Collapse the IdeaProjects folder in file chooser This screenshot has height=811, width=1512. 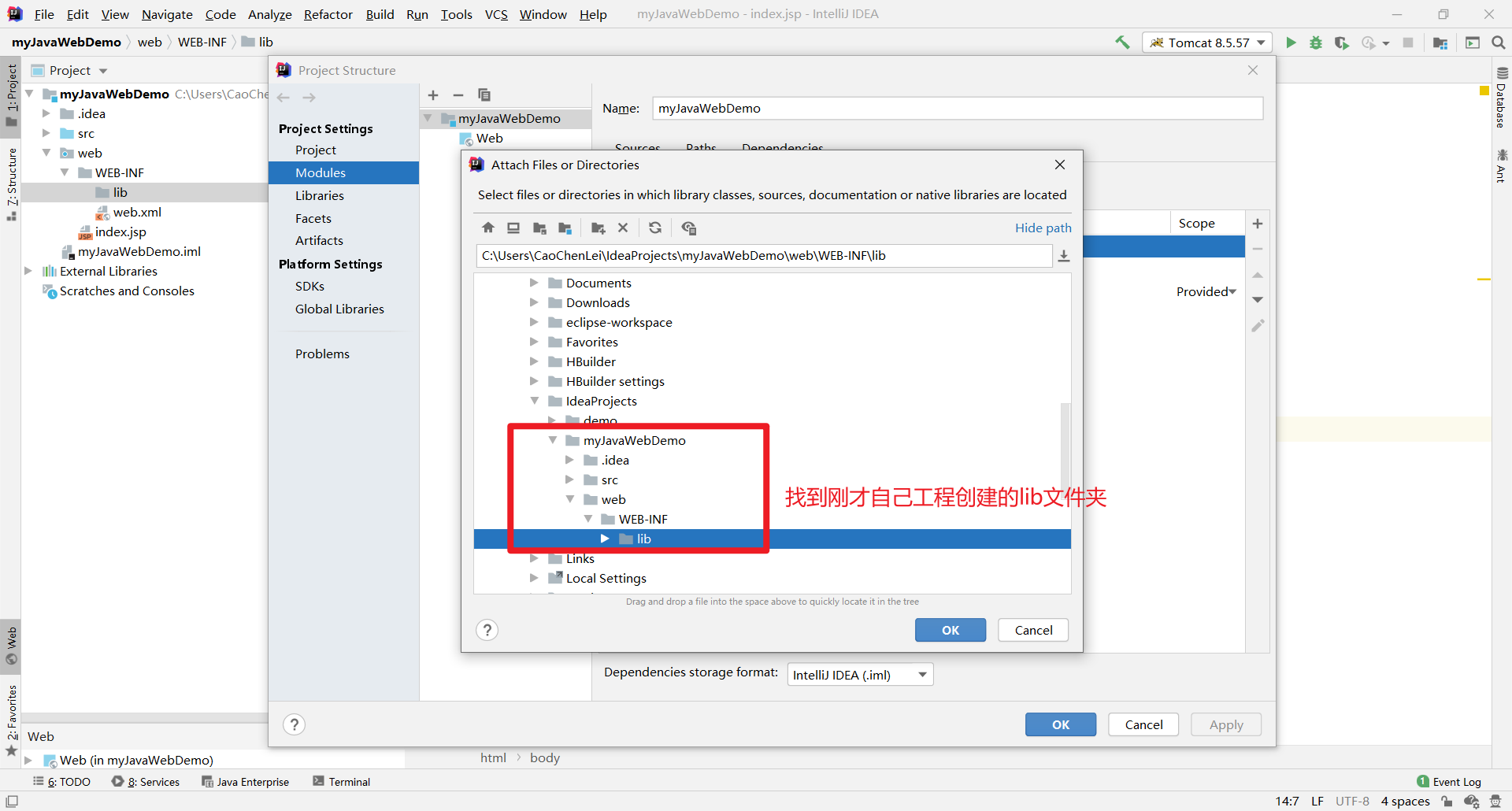tap(534, 401)
